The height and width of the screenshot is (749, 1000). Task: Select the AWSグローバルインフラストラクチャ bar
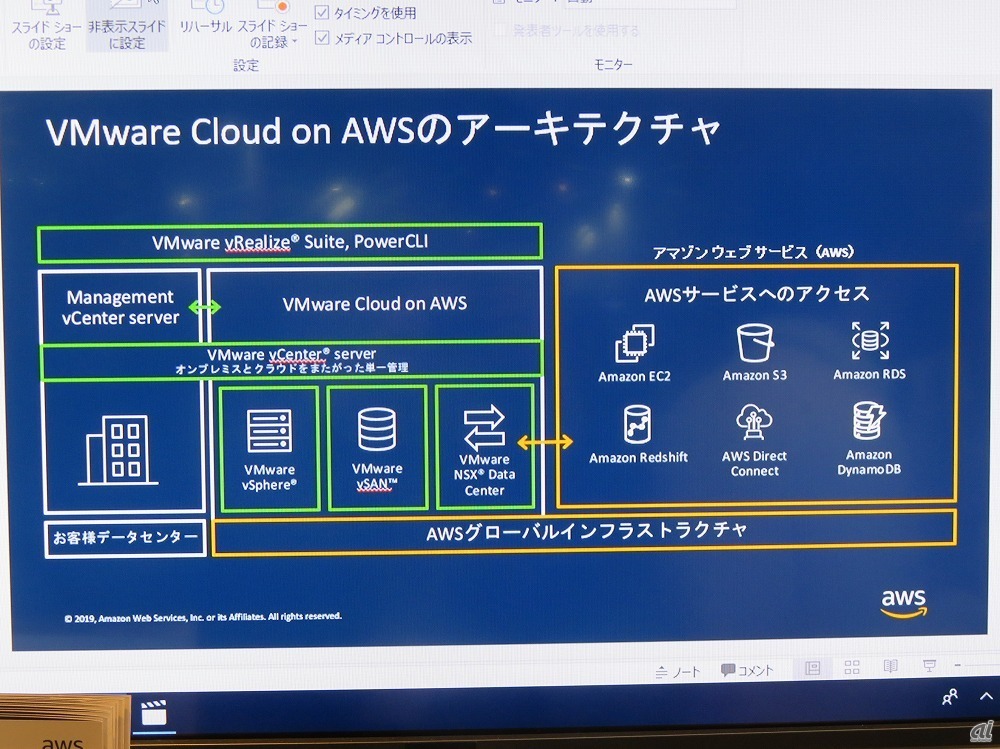pos(584,531)
